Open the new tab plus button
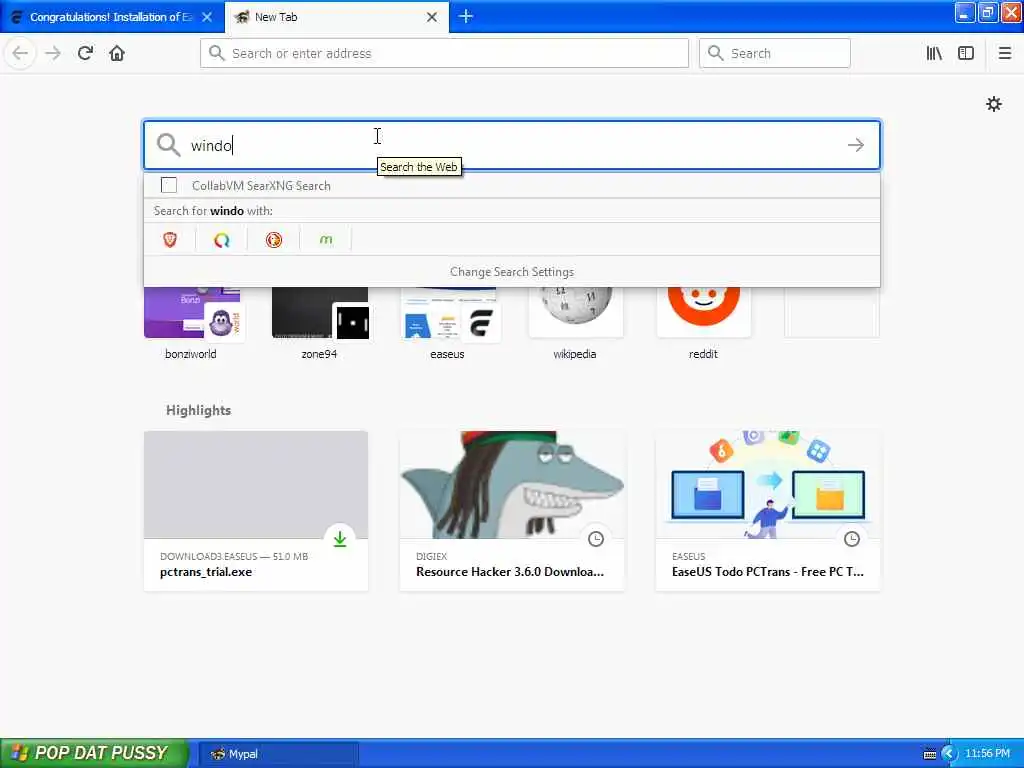Image resolution: width=1024 pixels, height=768 pixels. point(466,16)
